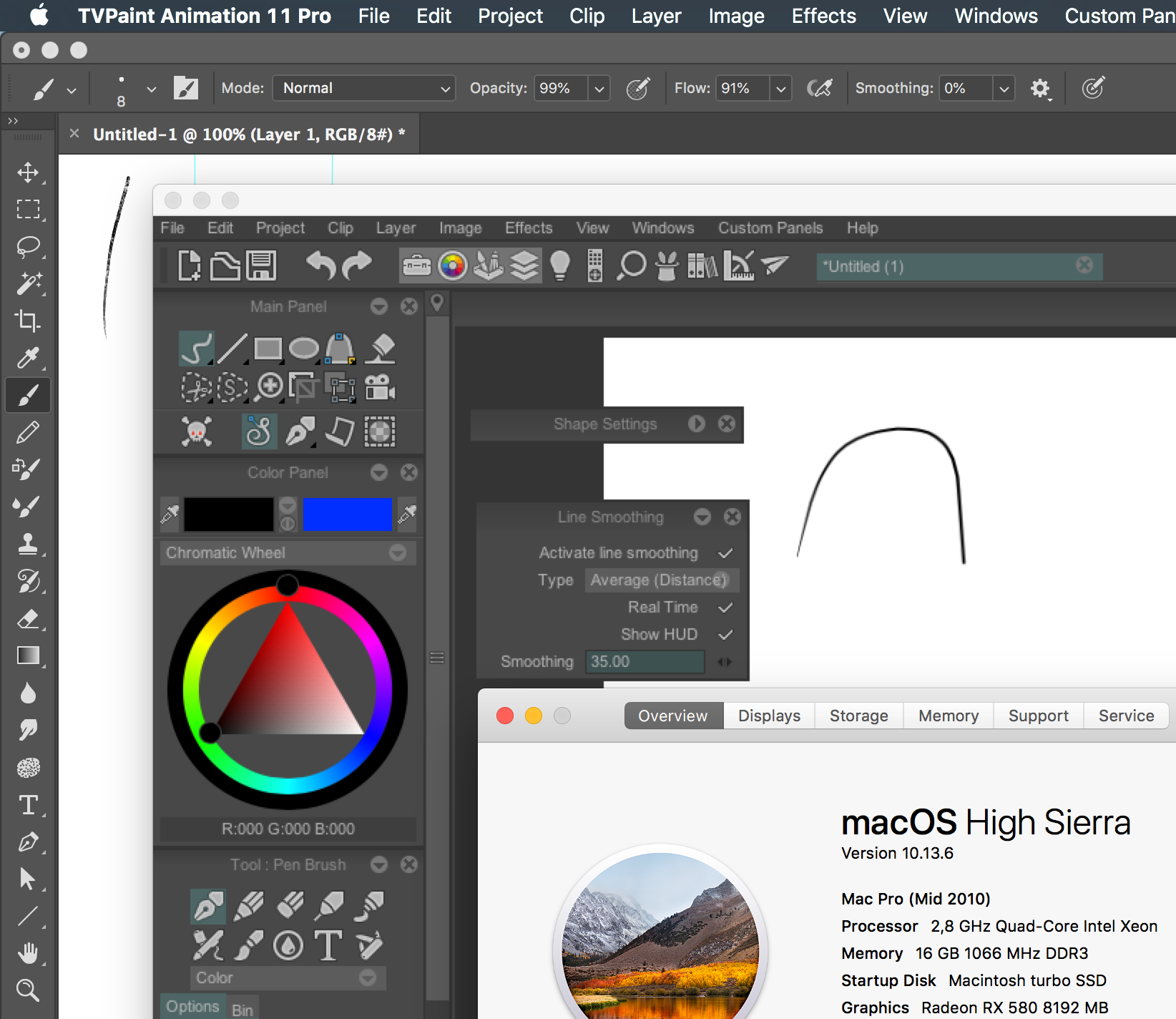This screenshot has height=1019, width=1176.
Task: Open the Average (Distance) type dropdown
Action: click(662, 580)
